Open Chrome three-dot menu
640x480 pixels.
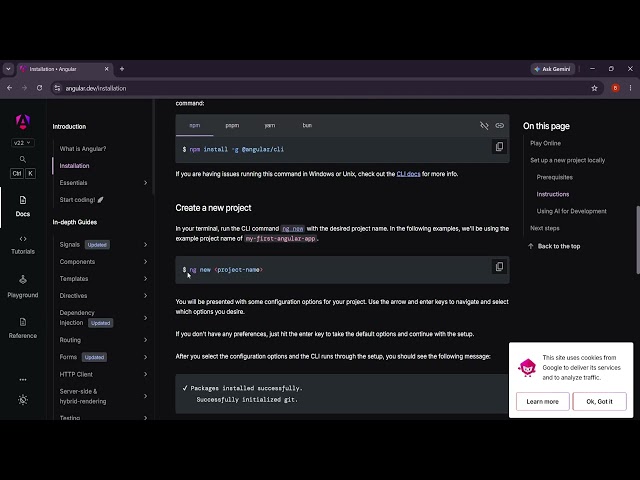click(631, 88)
